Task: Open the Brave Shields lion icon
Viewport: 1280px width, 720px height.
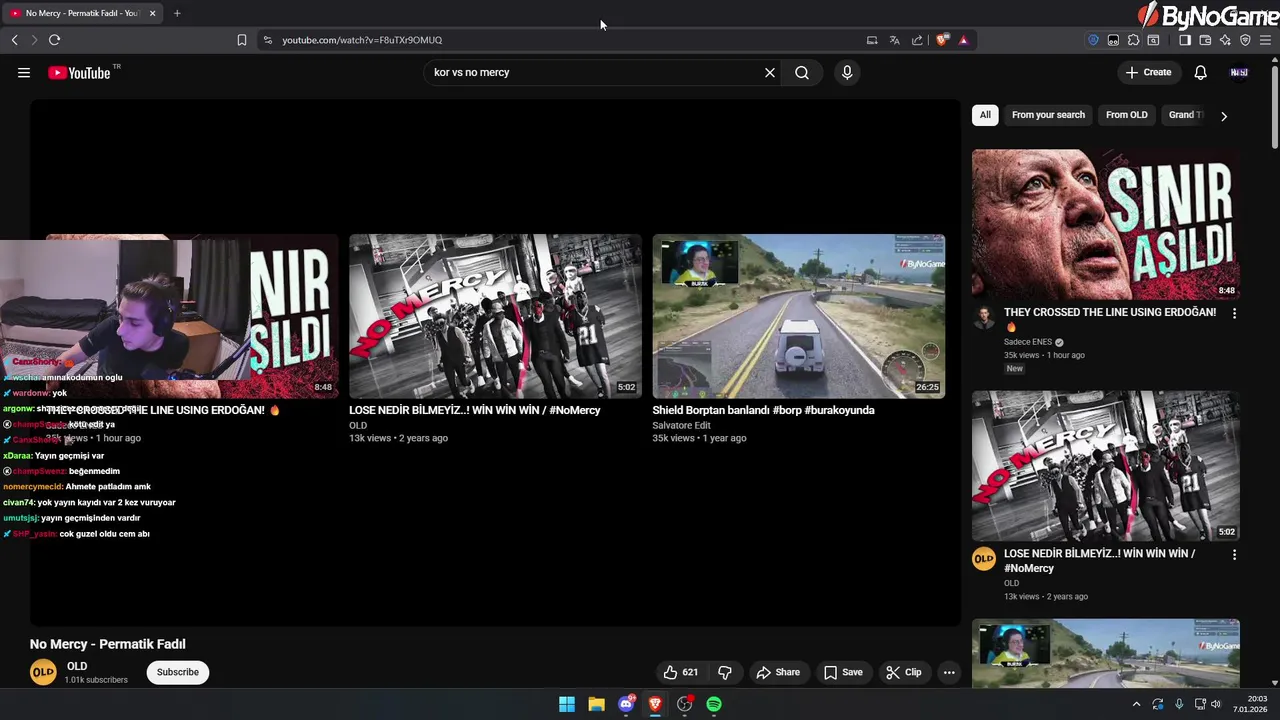Action: click(942, 40)
